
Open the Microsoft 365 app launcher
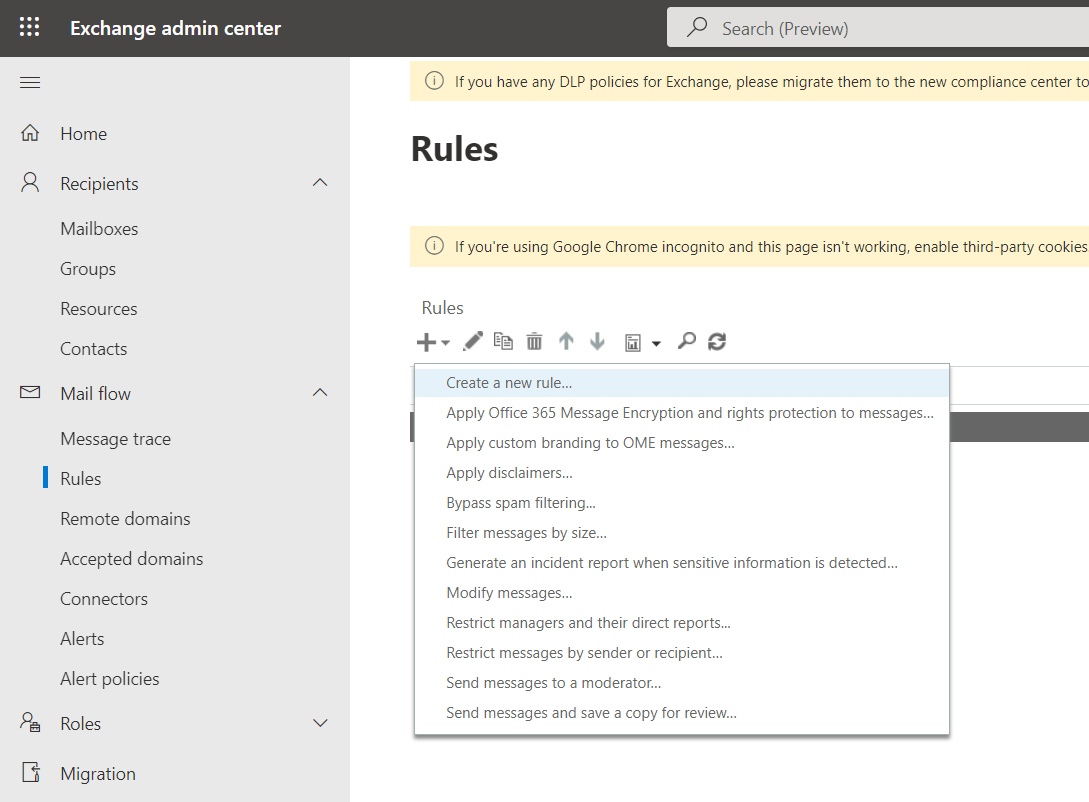coord(29,27)
